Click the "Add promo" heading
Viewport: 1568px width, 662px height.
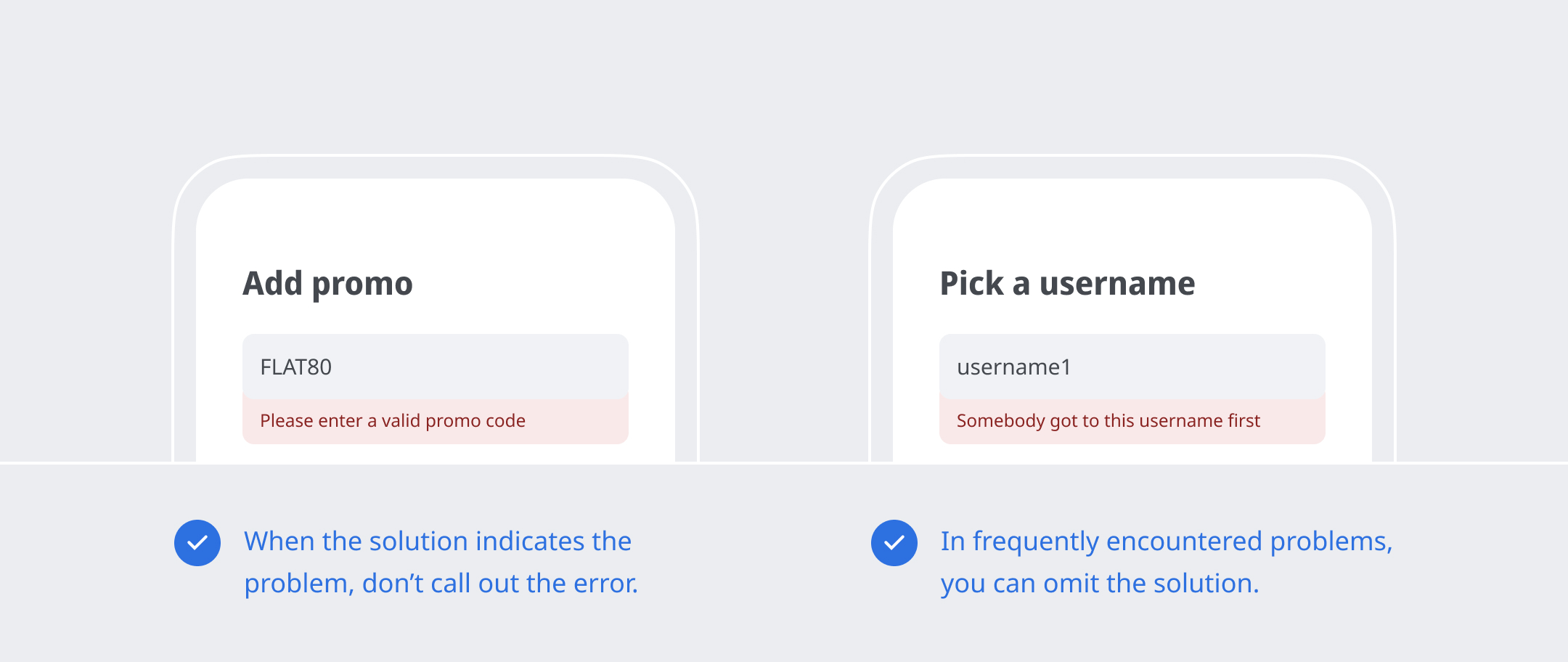pos(327,283)
